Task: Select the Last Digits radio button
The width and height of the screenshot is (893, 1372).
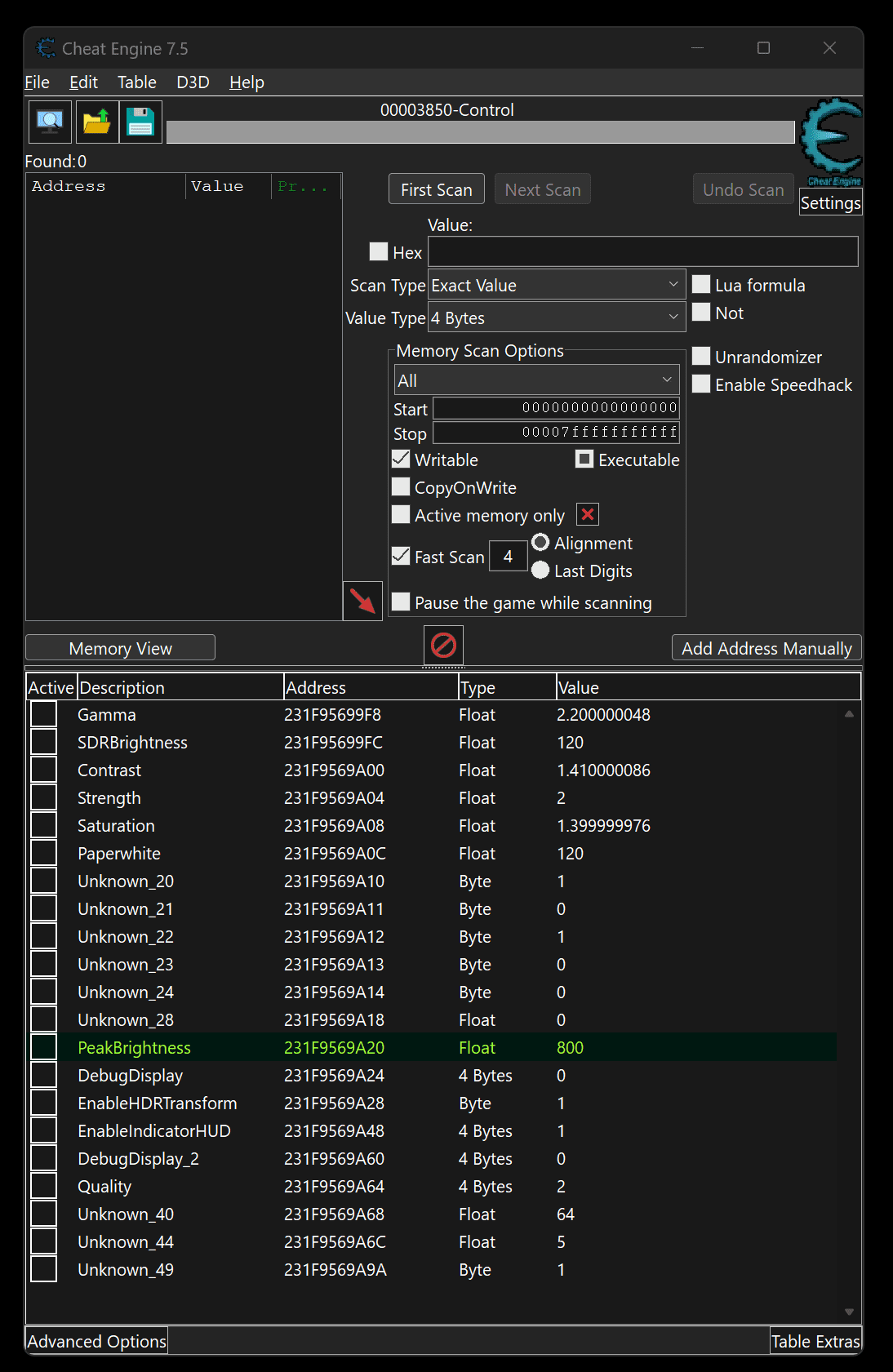Action: 540,570
